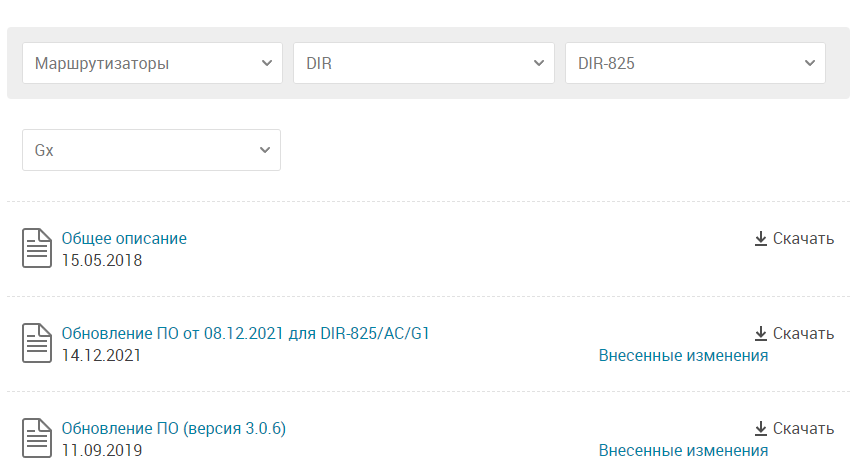Open the DIR series dropdown
The width and height of the screenshot is (852, 471).
[x=424, y=63]
